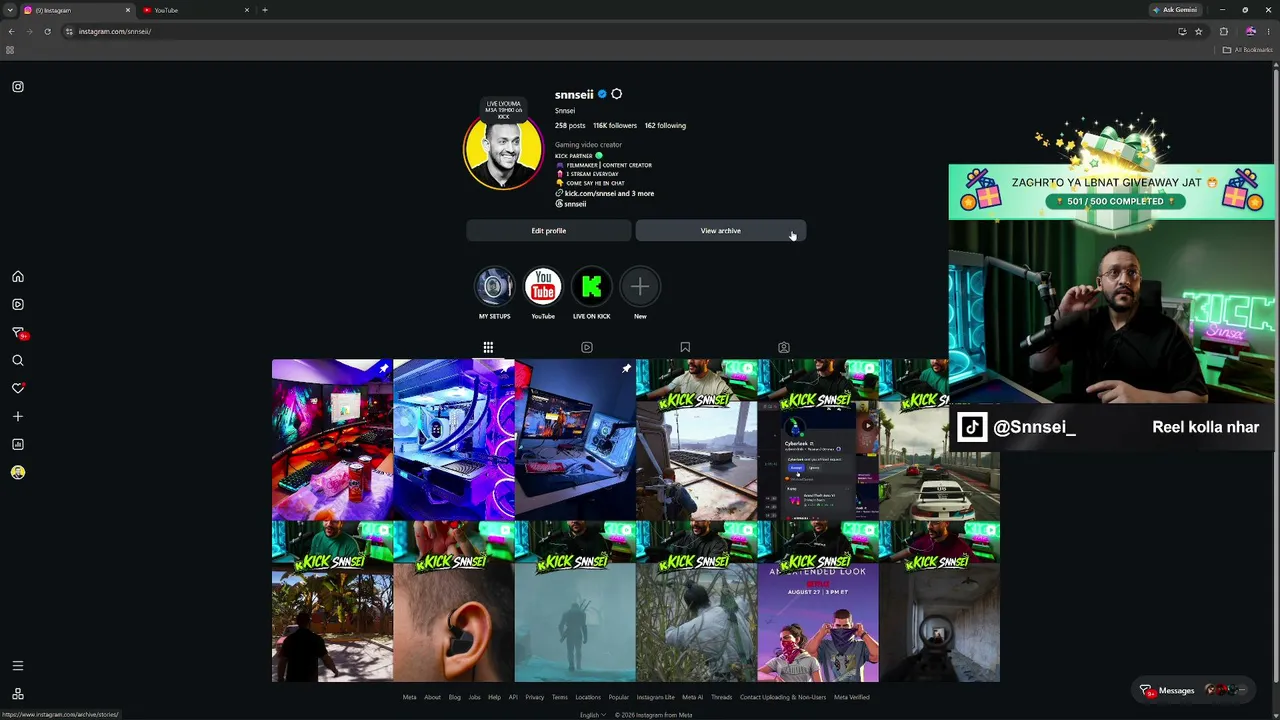Open the Threads footer link
The image size is (1280, 720).
click(721, 697)
